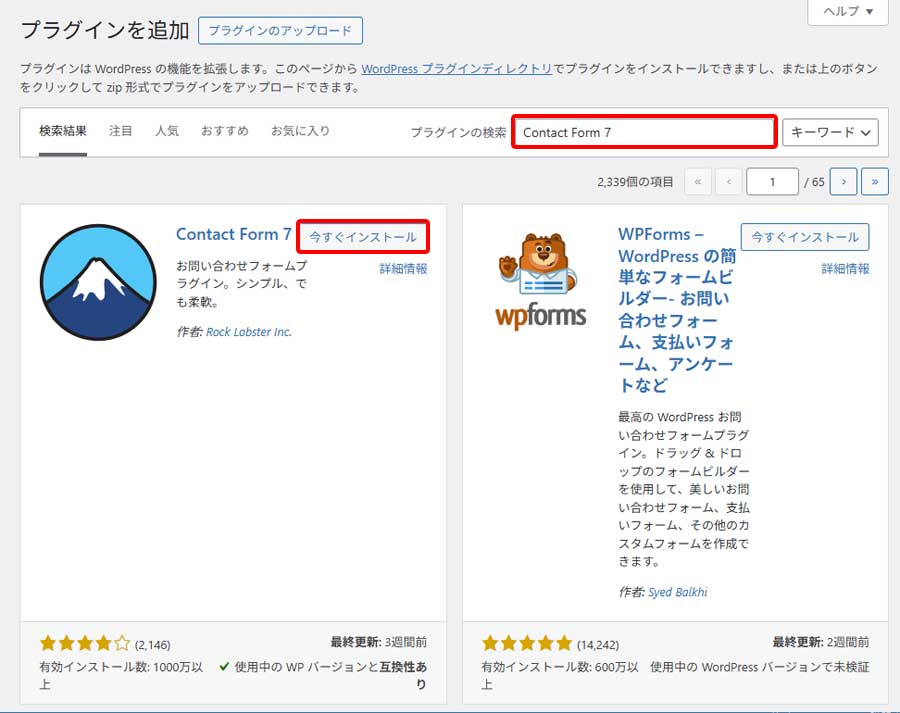Click the previous page arrow icon
The height and width of the screenshot is (713, 900).
click(726, 181)
